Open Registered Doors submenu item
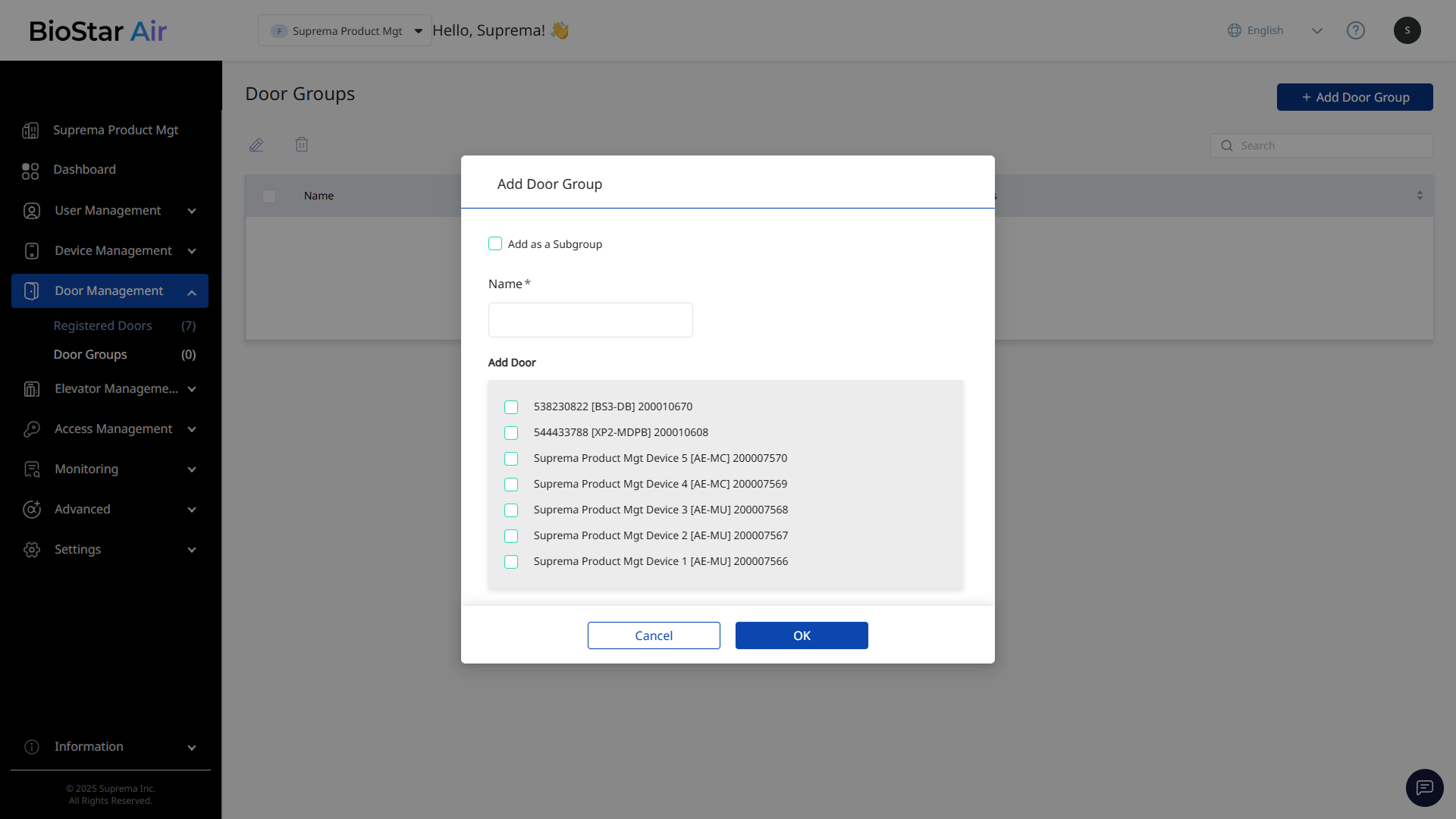Screen dimensions: 1456x819 coord(103,326)
